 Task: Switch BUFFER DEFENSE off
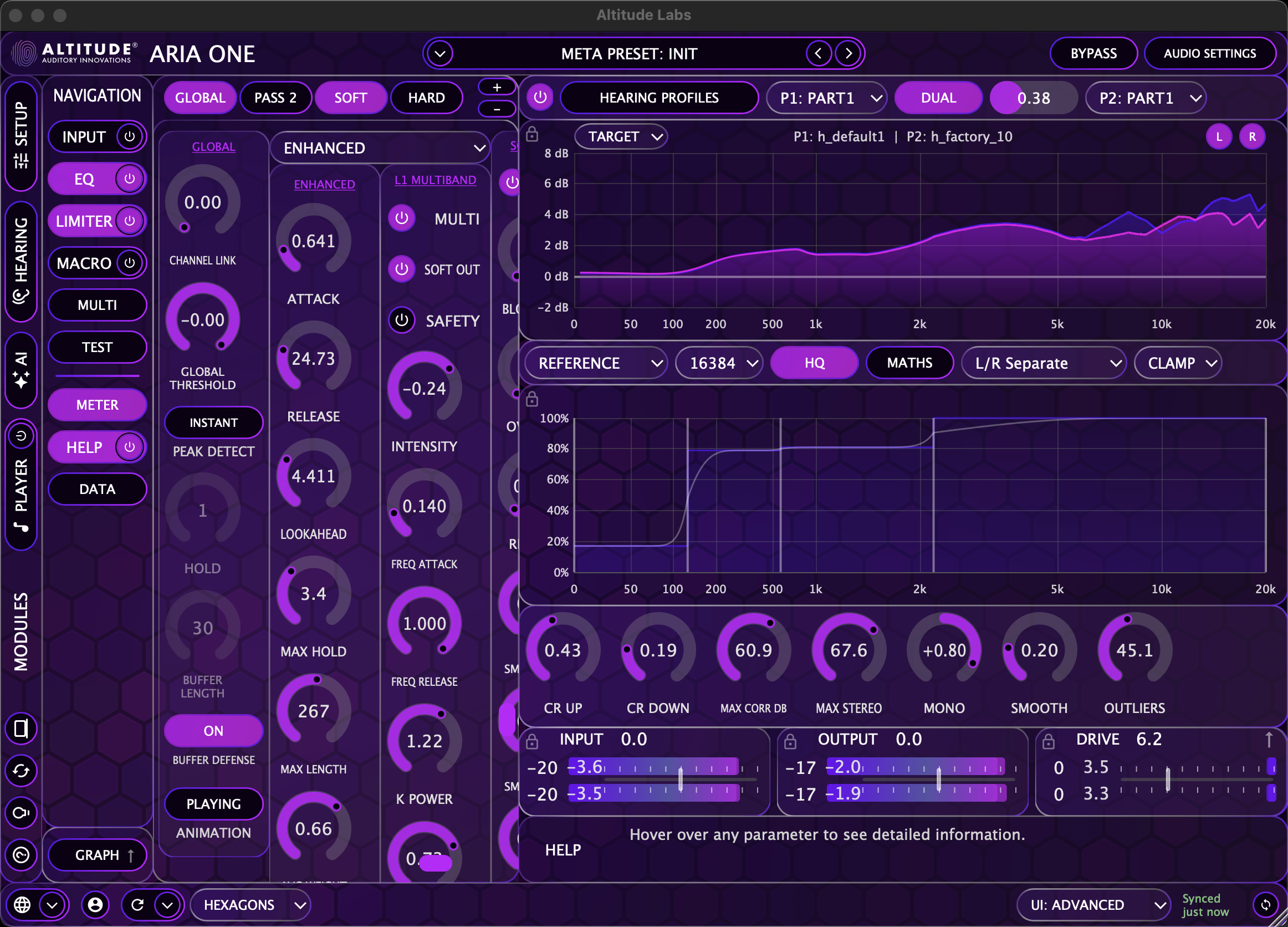pyautogui.click(x=213, y=731)
